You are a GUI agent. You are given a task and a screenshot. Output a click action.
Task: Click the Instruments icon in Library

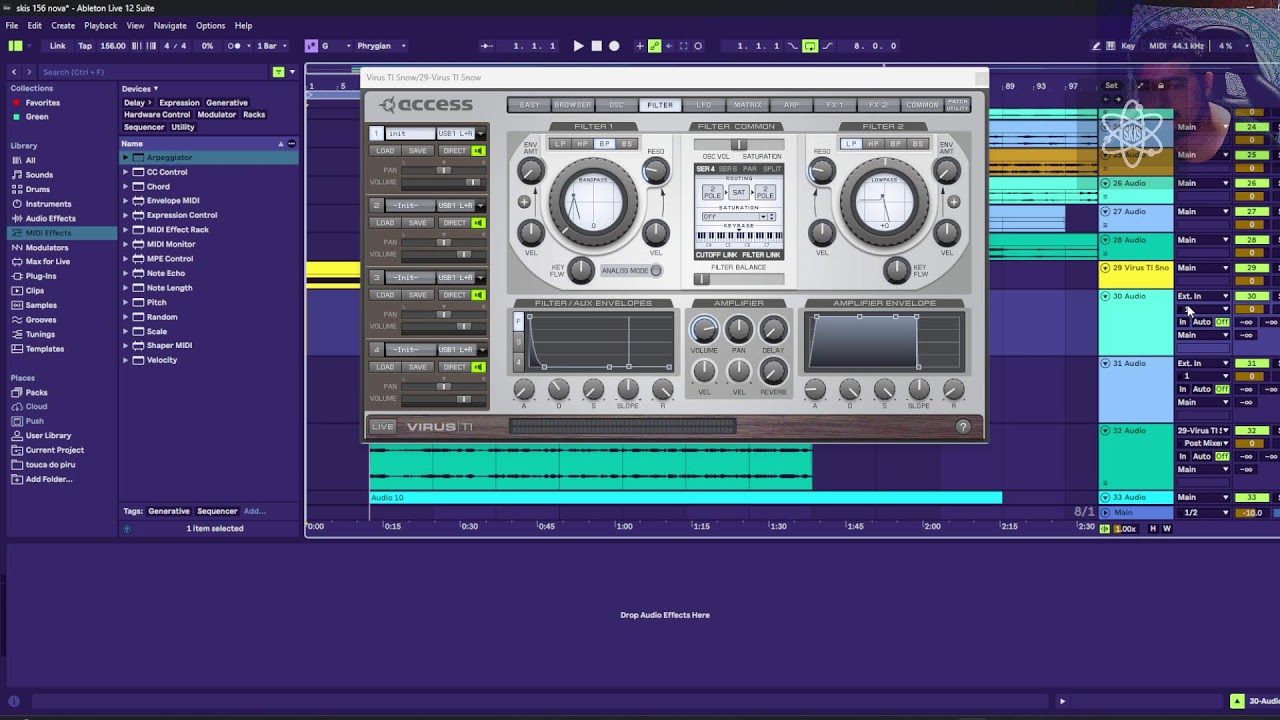tap(17, 204)
